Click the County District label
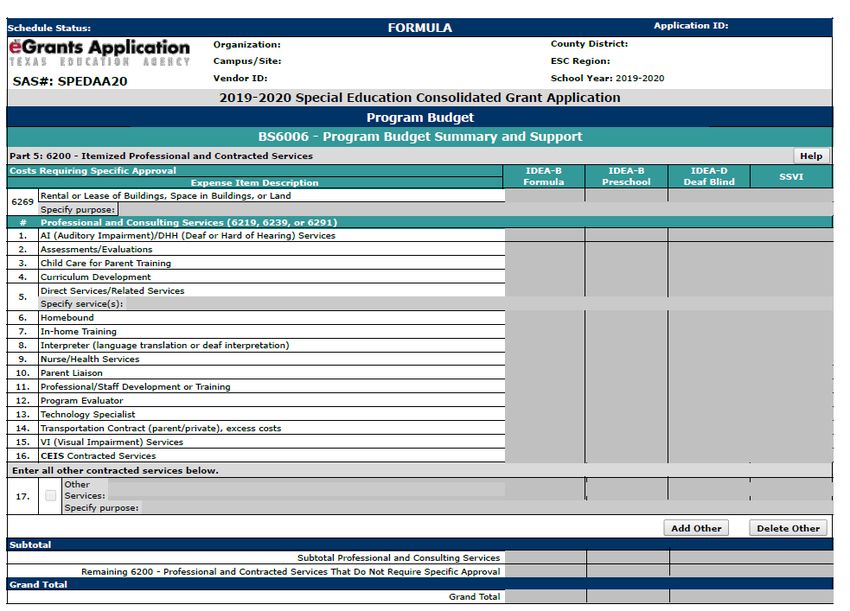This screenshot has height=611, width=850. [x=589, y=44]
